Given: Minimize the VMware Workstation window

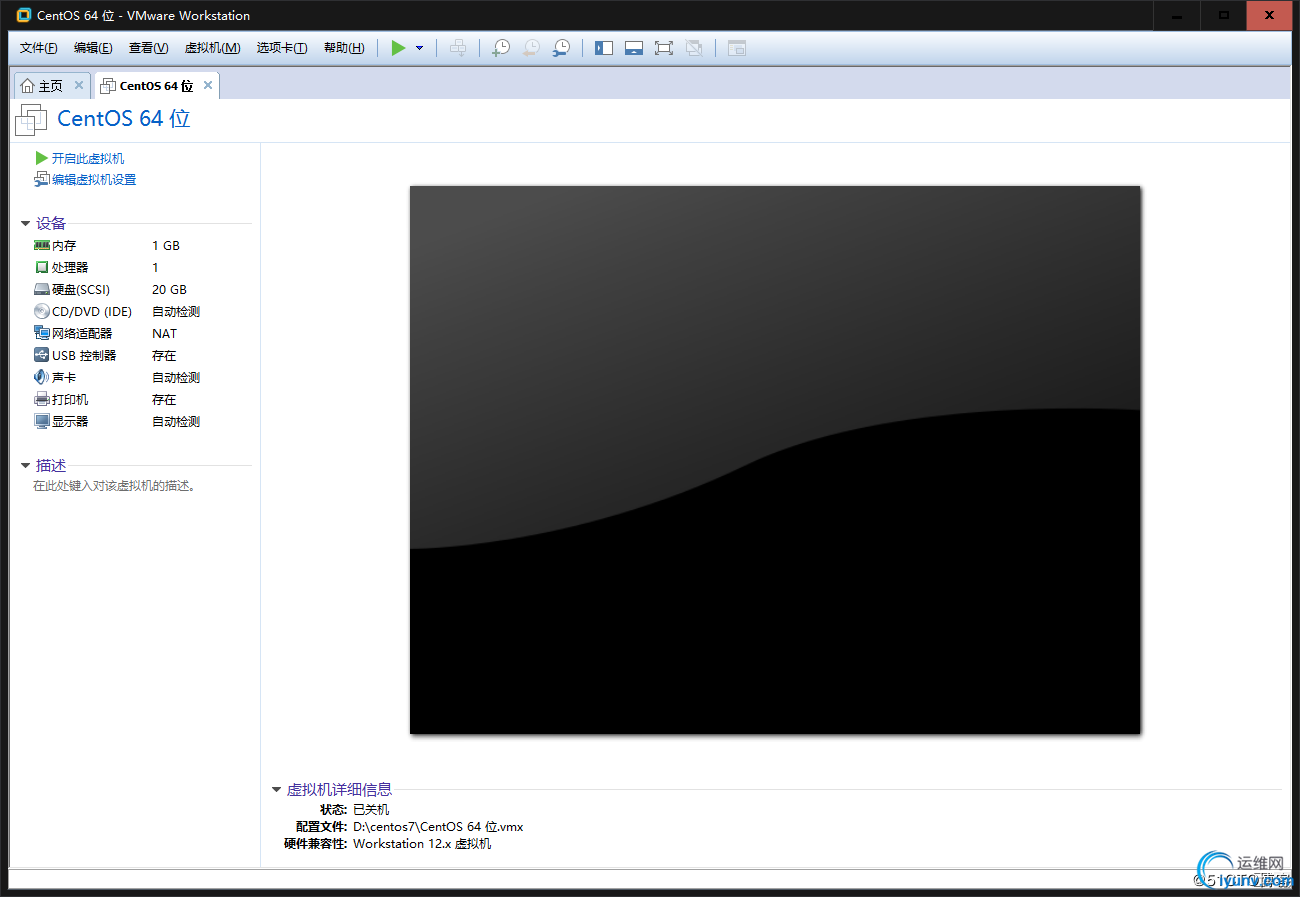Looking at the screenshot, I should (1176, 15).
